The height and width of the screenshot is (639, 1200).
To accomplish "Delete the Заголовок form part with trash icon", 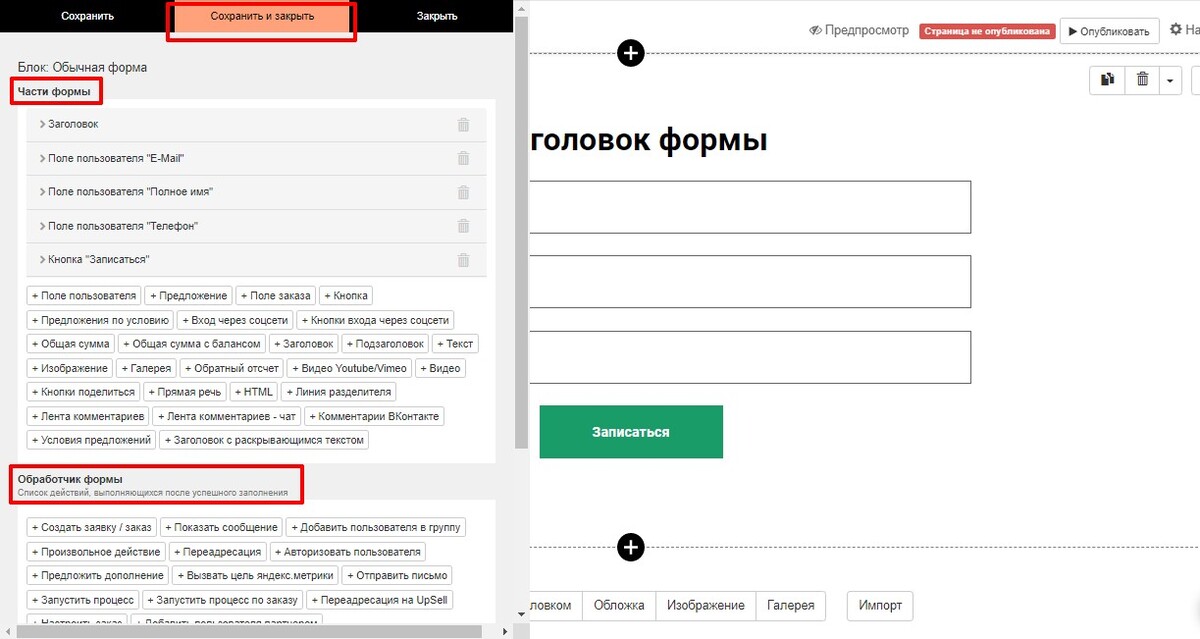I will [x=463, y=125].
